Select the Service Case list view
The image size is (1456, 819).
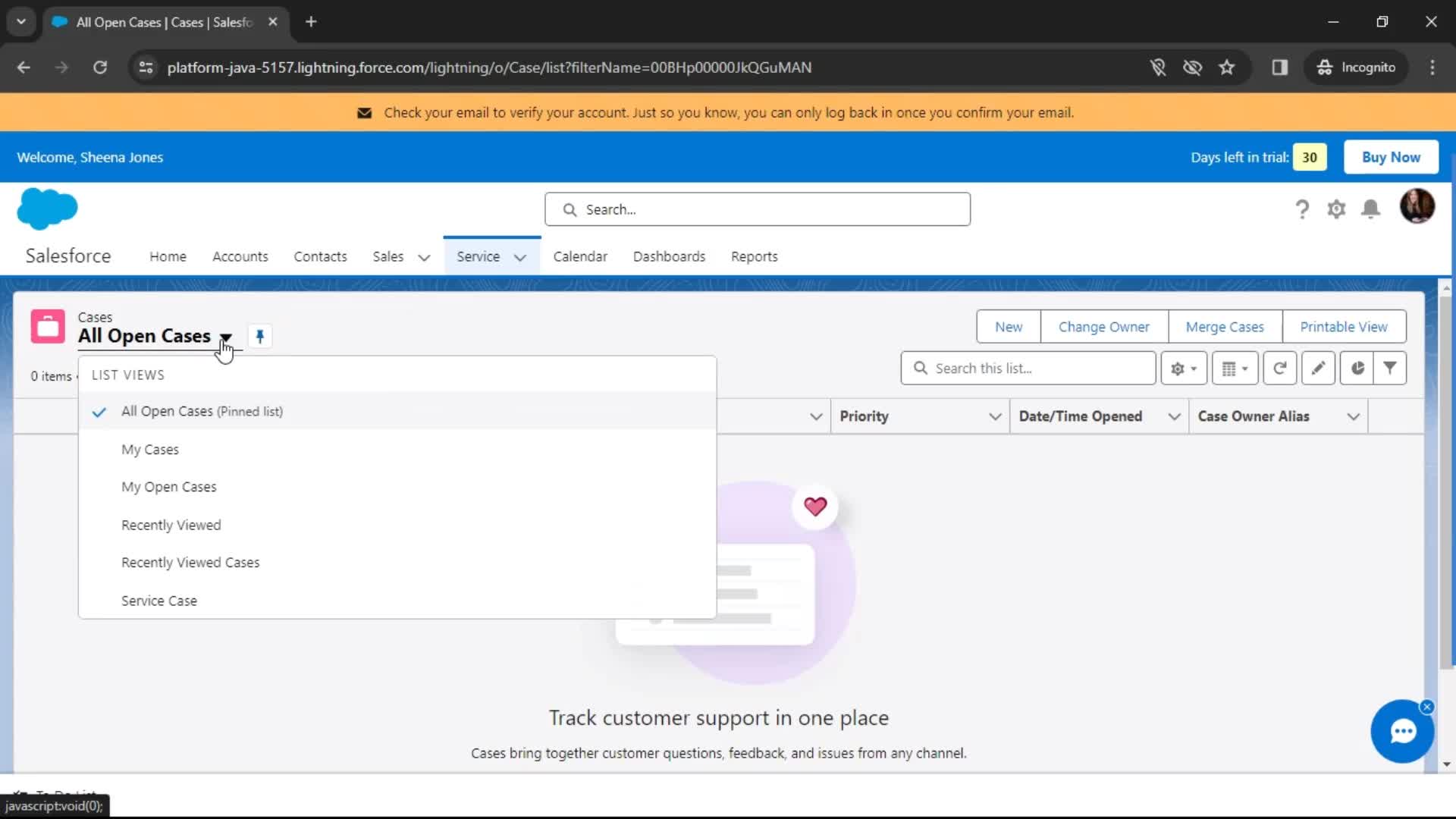[397, 601]
